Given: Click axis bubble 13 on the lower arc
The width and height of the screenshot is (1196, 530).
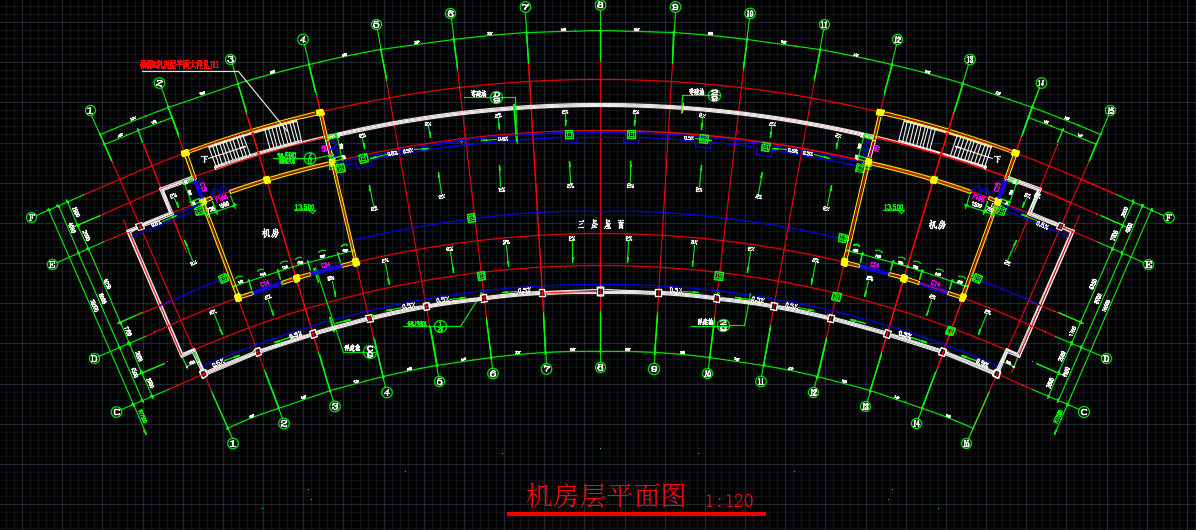Looking at the screenshot, I should pos(865,406).
